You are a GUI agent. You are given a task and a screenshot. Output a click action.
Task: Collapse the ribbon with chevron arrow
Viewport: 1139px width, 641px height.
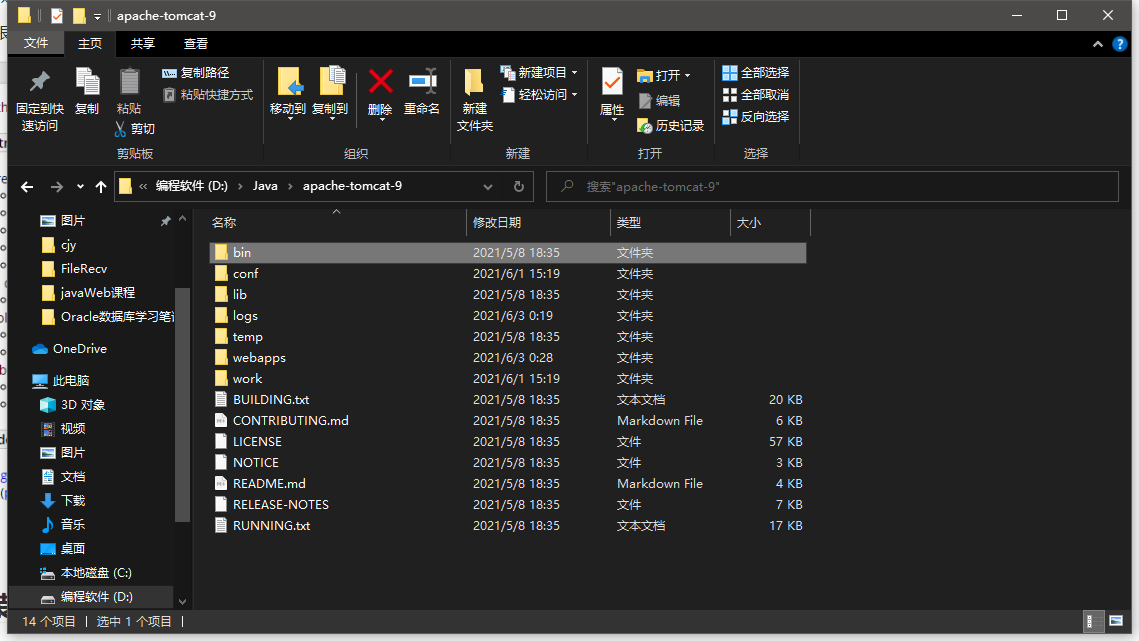(1098, 44)
